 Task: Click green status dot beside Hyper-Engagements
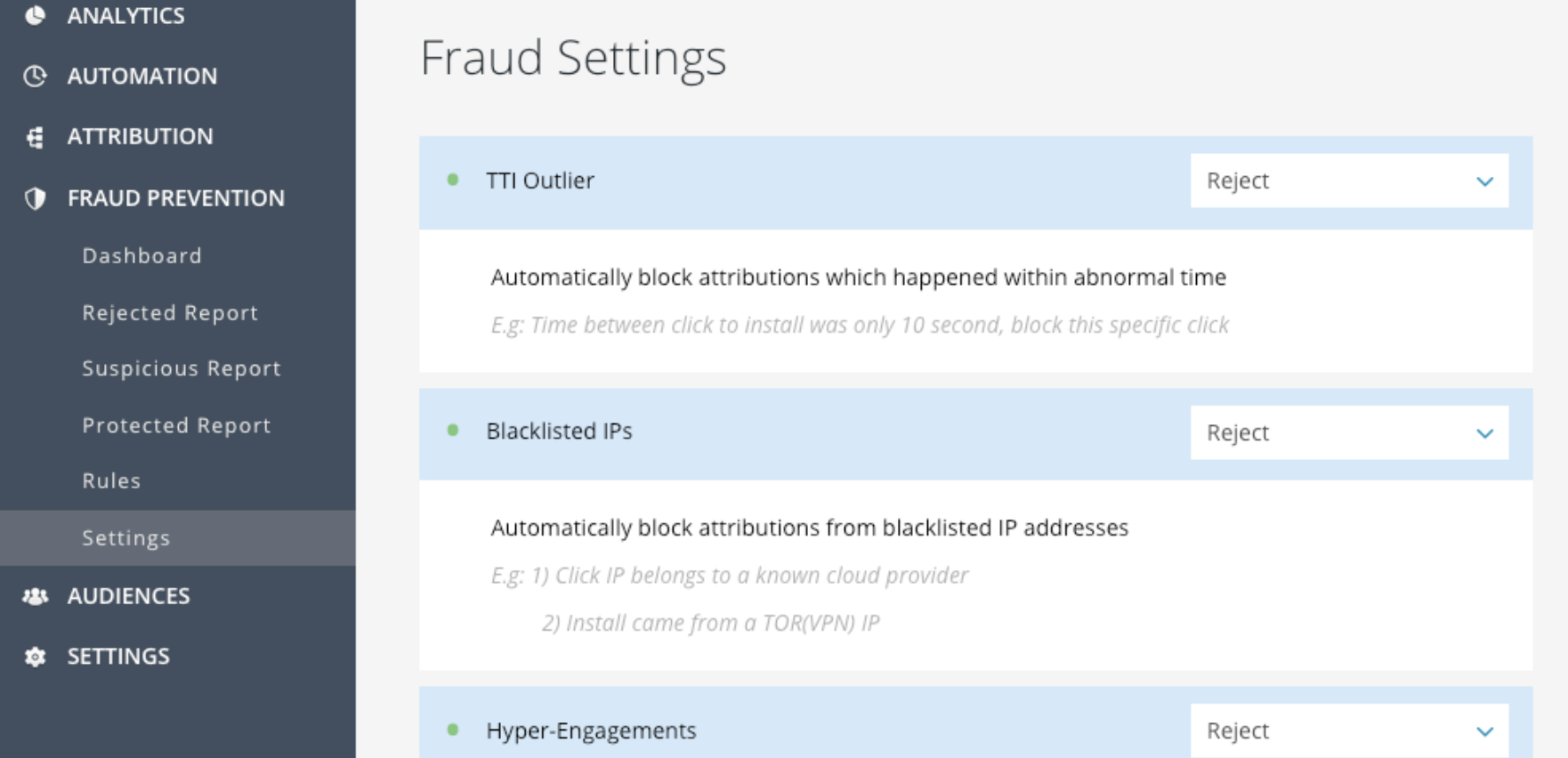[453, 730]
